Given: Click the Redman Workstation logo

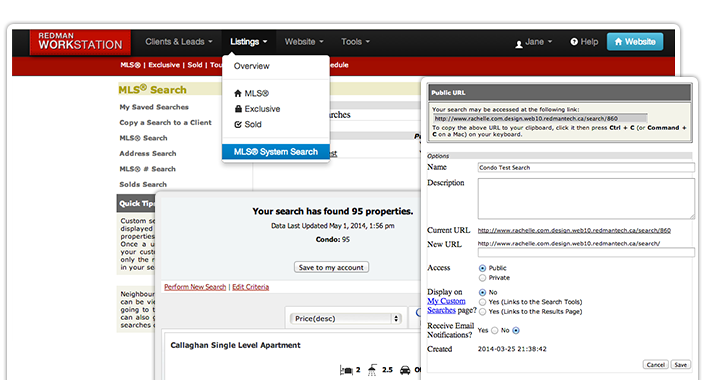Looking at the screenshot, I should tap(80, 42).
